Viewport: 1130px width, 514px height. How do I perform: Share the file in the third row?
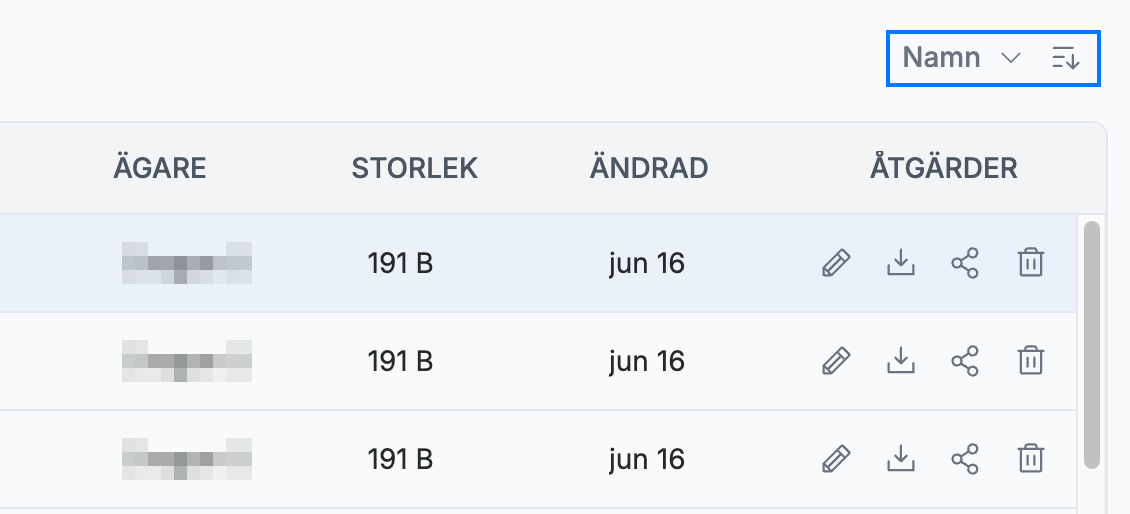point(965,458)
